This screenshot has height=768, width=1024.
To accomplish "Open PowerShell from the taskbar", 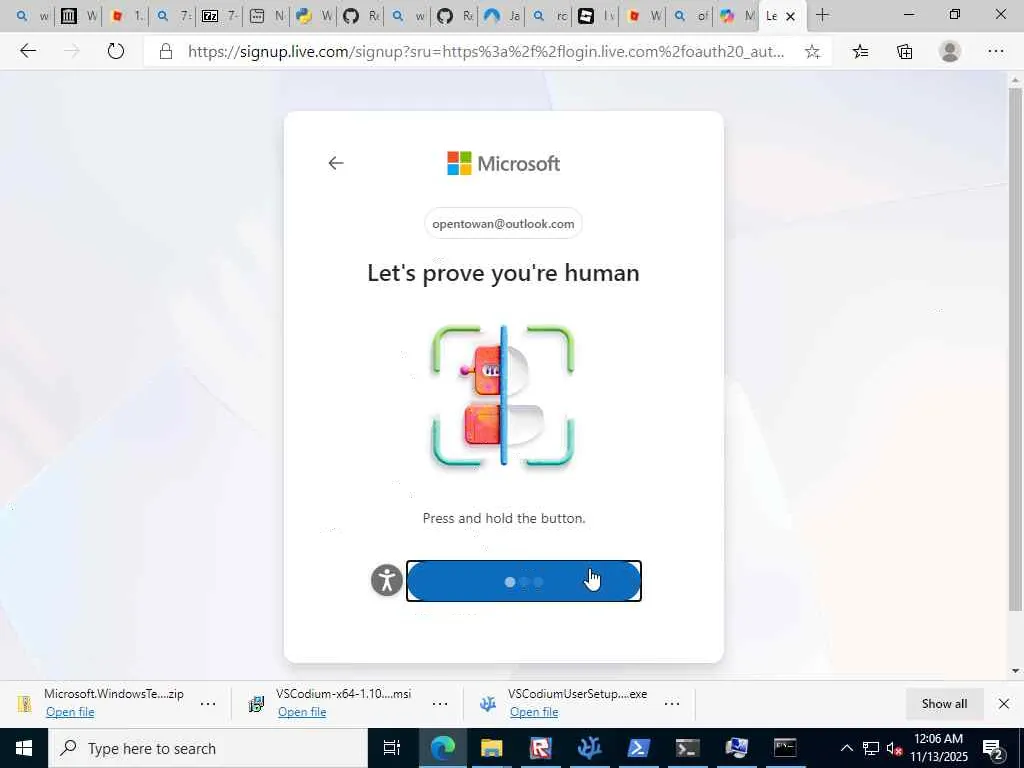I will point(638,748).
